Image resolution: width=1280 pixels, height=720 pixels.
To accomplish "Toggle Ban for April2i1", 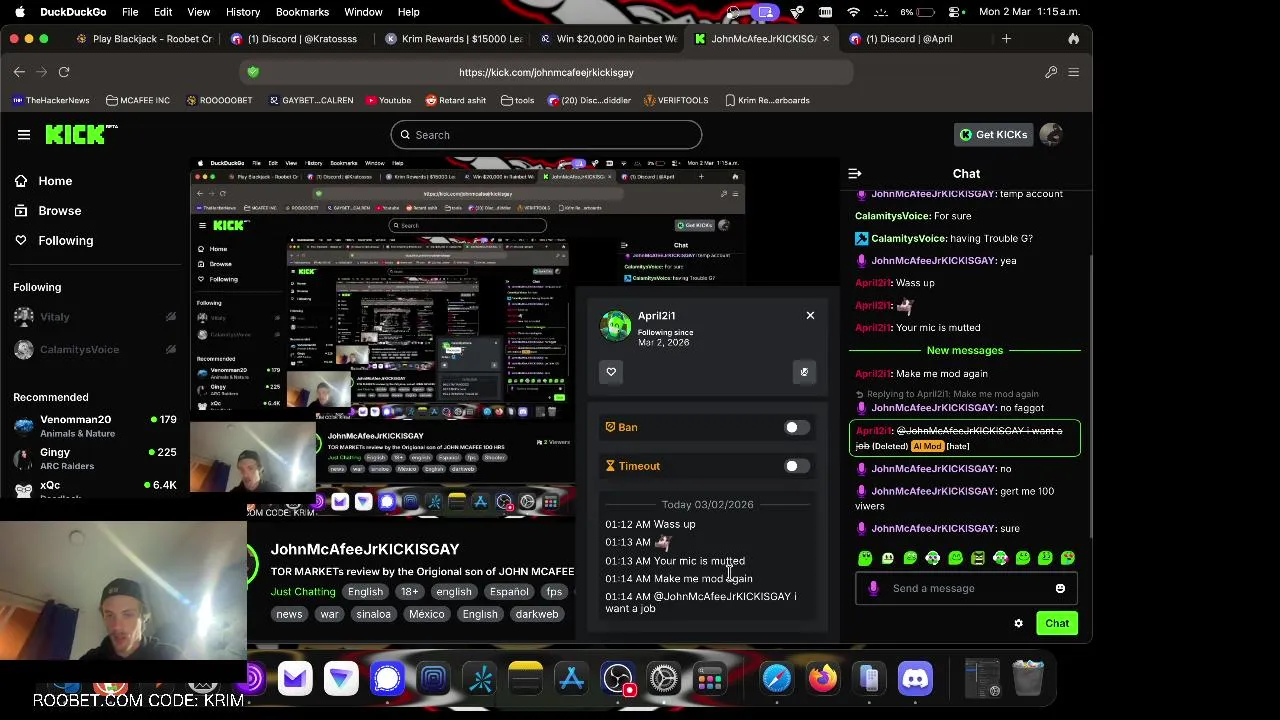I will 796,428.
